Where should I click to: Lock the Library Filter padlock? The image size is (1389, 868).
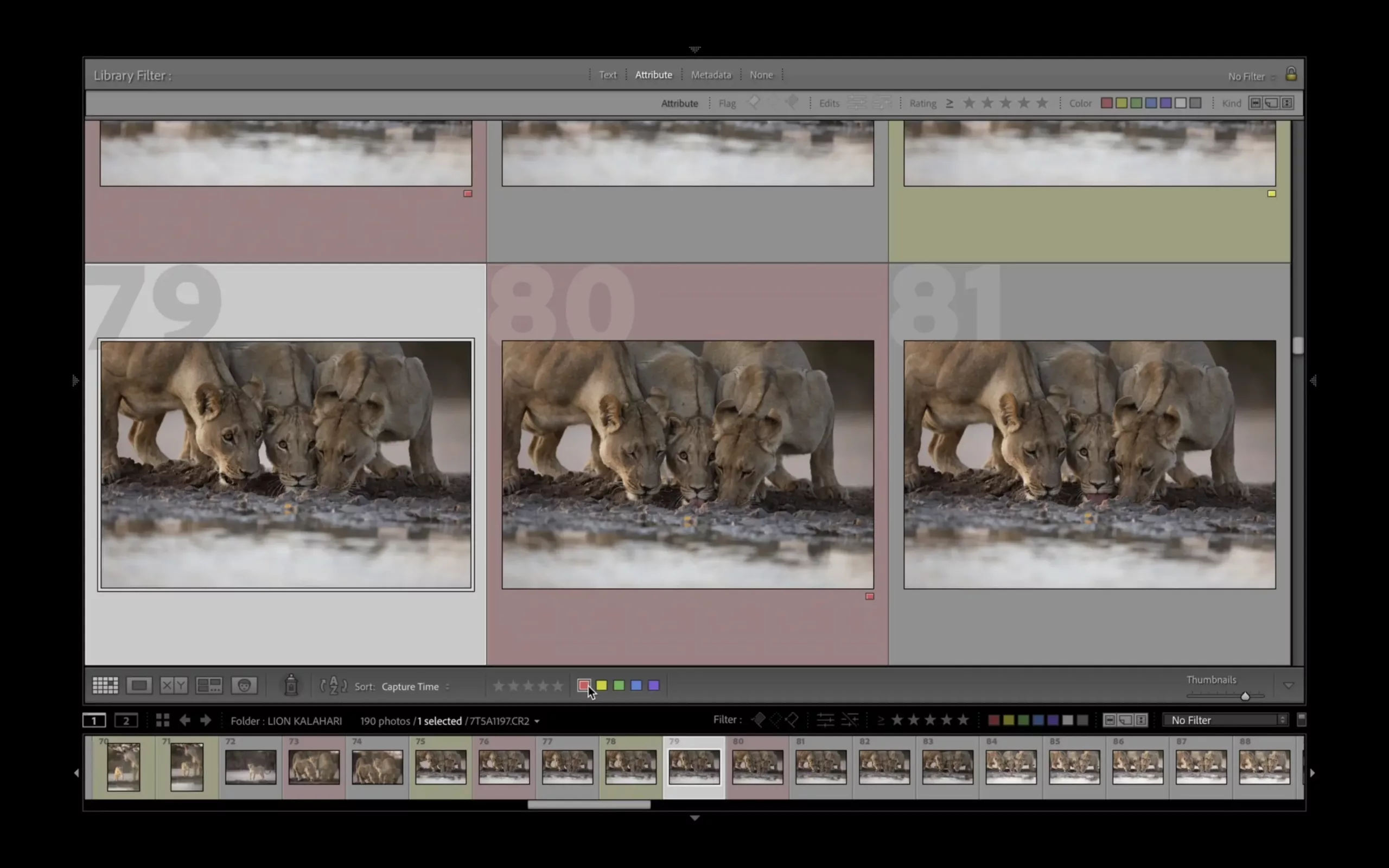click(1291, 74)
